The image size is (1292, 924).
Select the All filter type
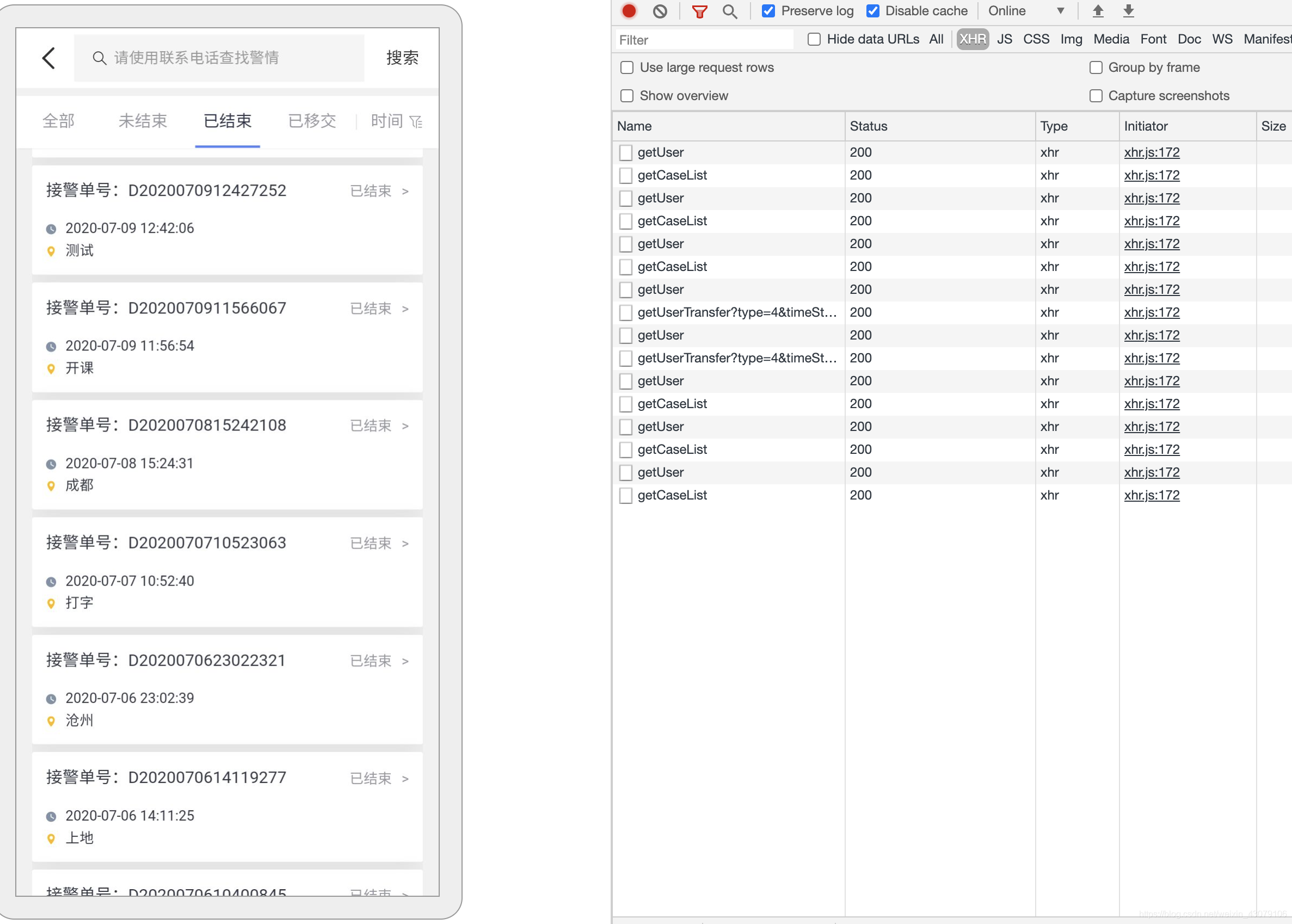[936, 39]
